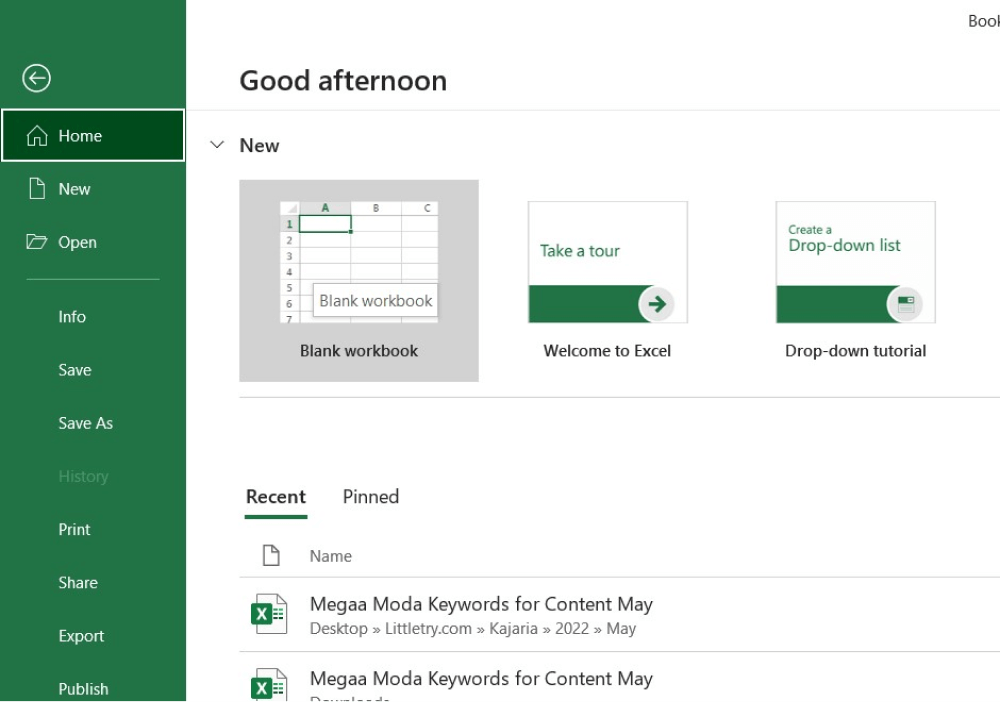Click the file icon in Name header
Screen dimensions: 1000x702
[271, 555]
